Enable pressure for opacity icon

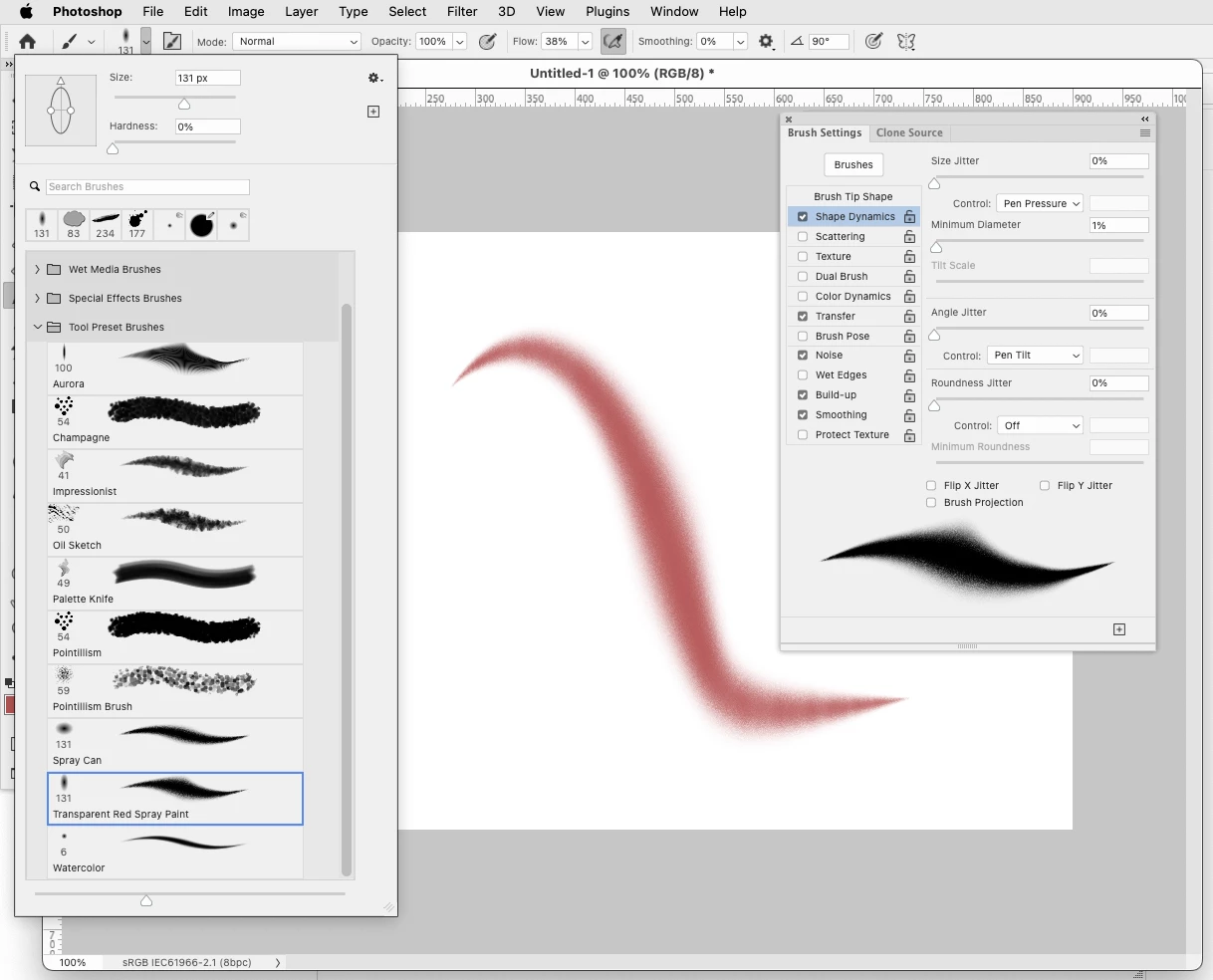point(487,42)
